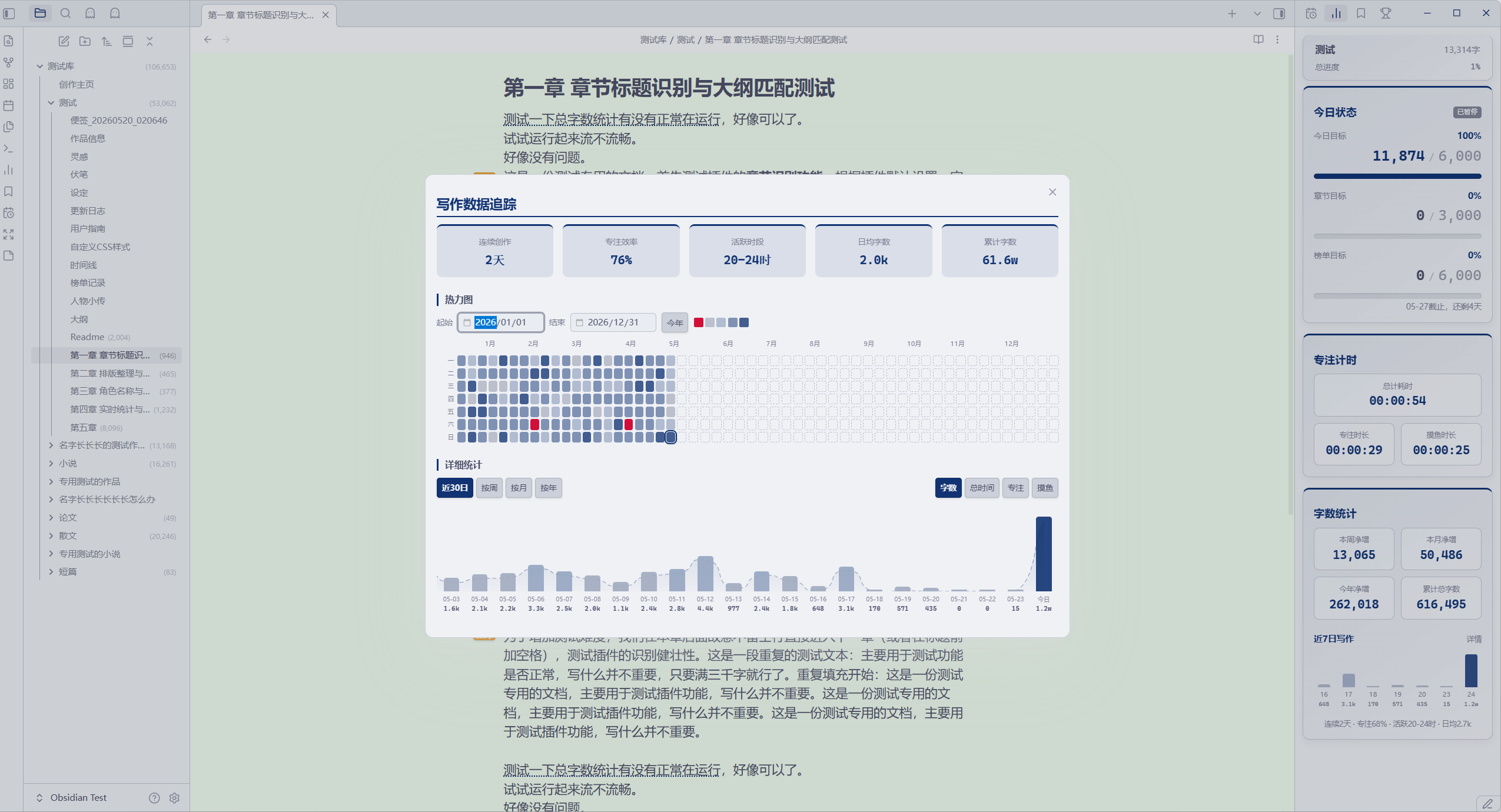Collapse the 测试库 root folder

coord(40,66)
